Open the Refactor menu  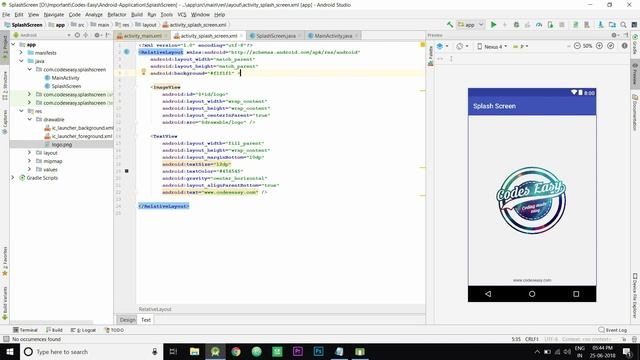[x=117, y=14]
